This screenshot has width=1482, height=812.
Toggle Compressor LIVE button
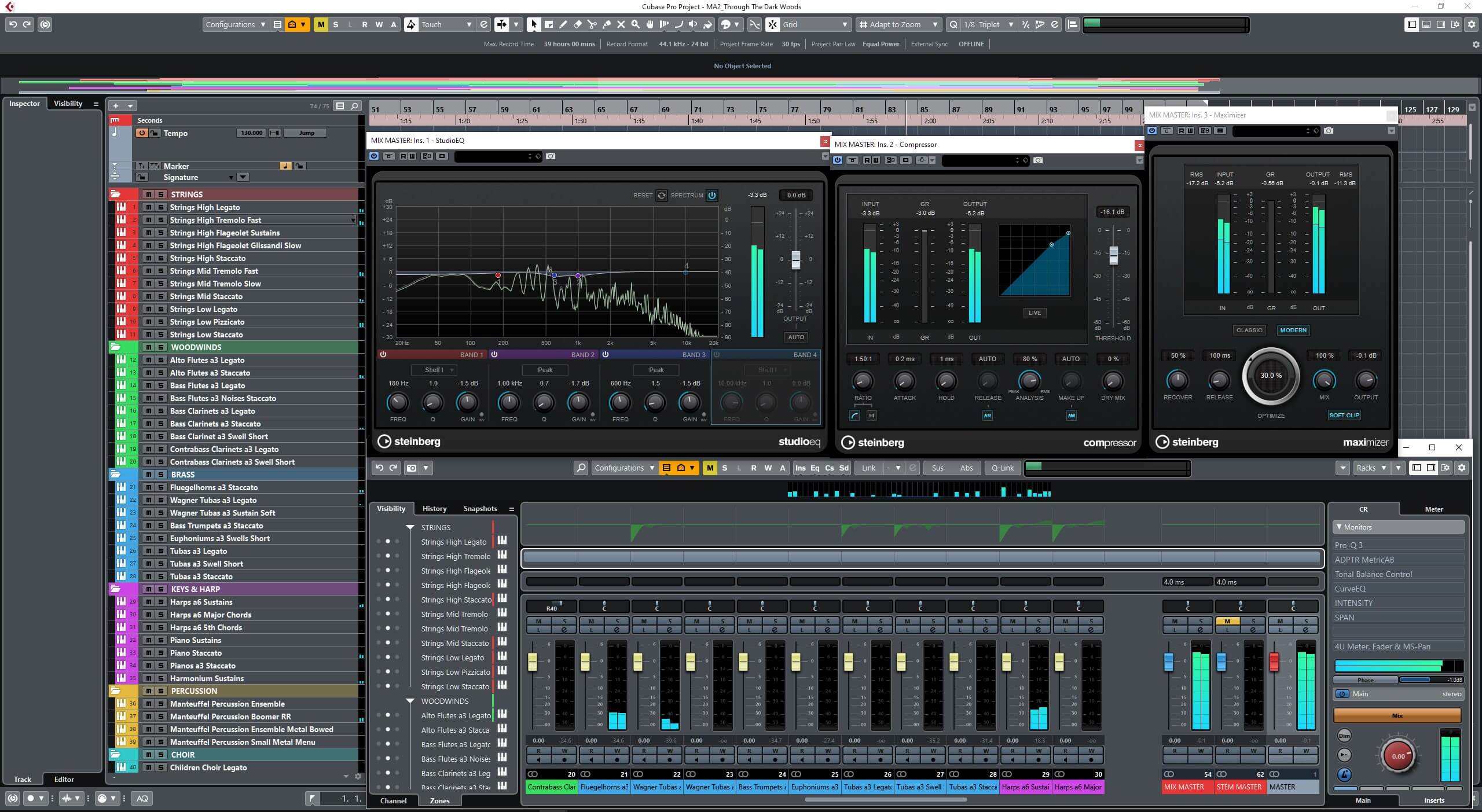tap(1035, 313)
